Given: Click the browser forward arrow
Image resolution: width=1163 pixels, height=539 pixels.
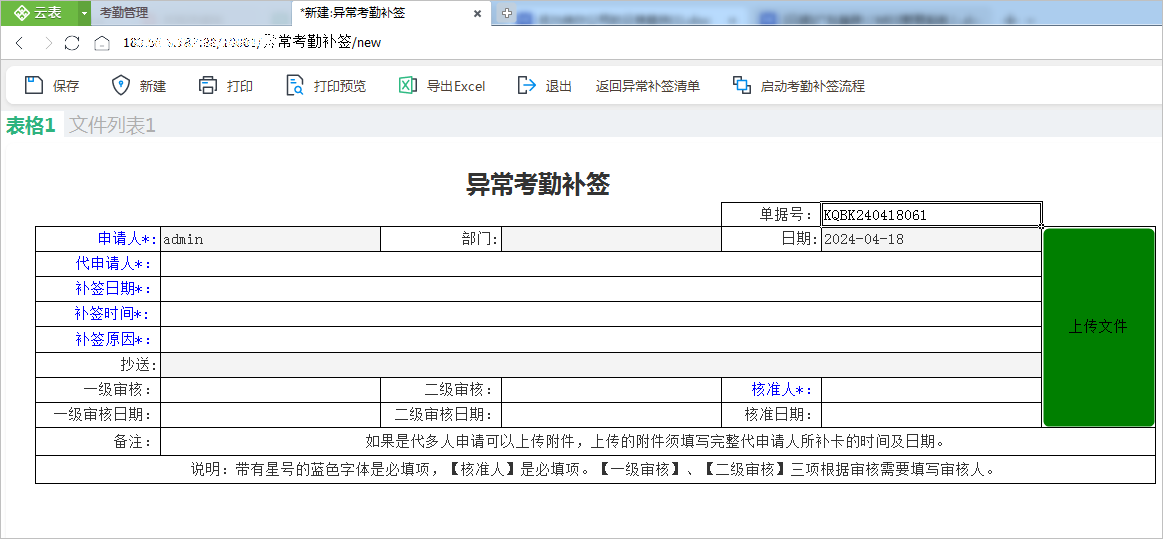Looking at the screenshot, I should point(48,43).
